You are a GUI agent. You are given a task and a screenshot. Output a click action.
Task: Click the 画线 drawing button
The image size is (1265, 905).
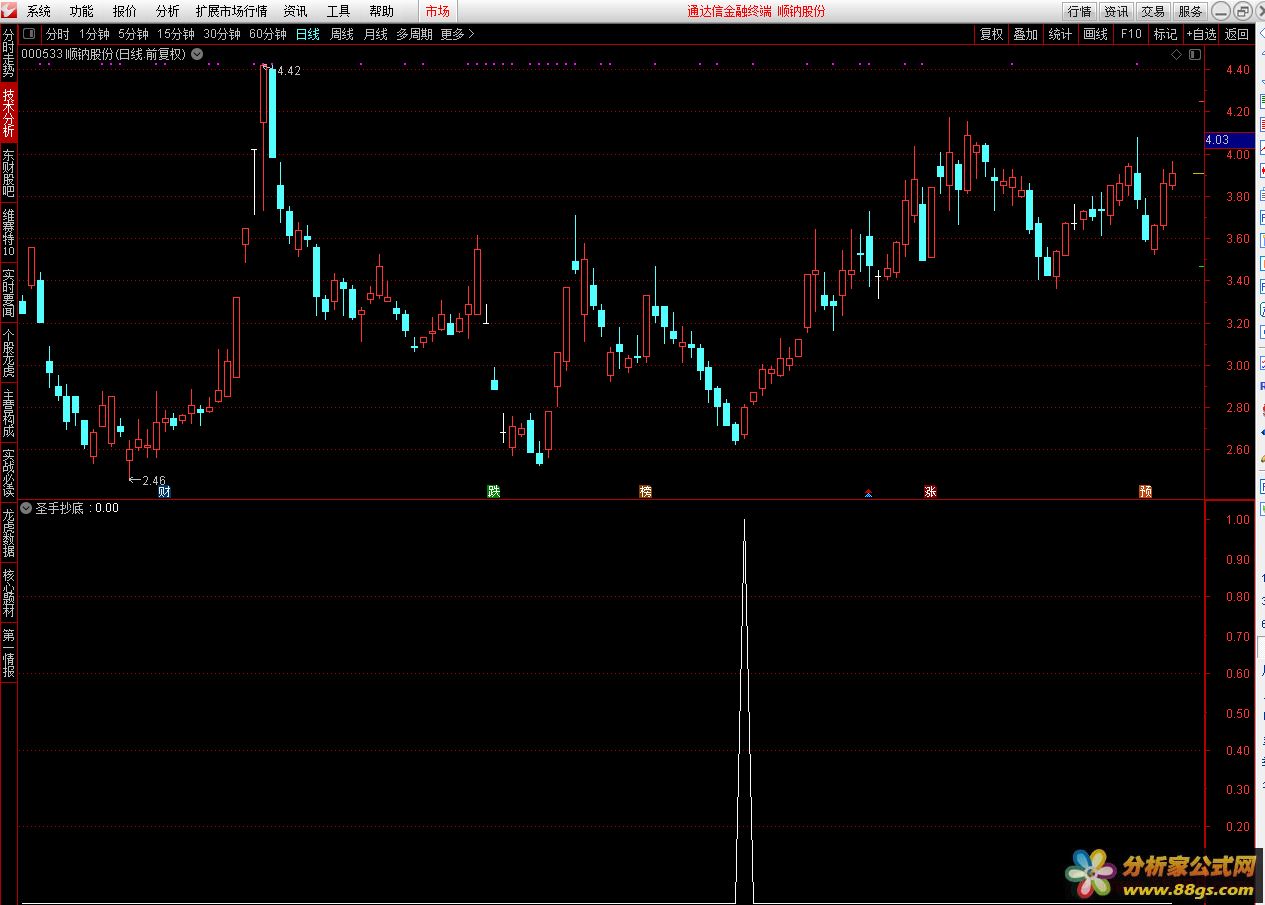click(1095, 34)
